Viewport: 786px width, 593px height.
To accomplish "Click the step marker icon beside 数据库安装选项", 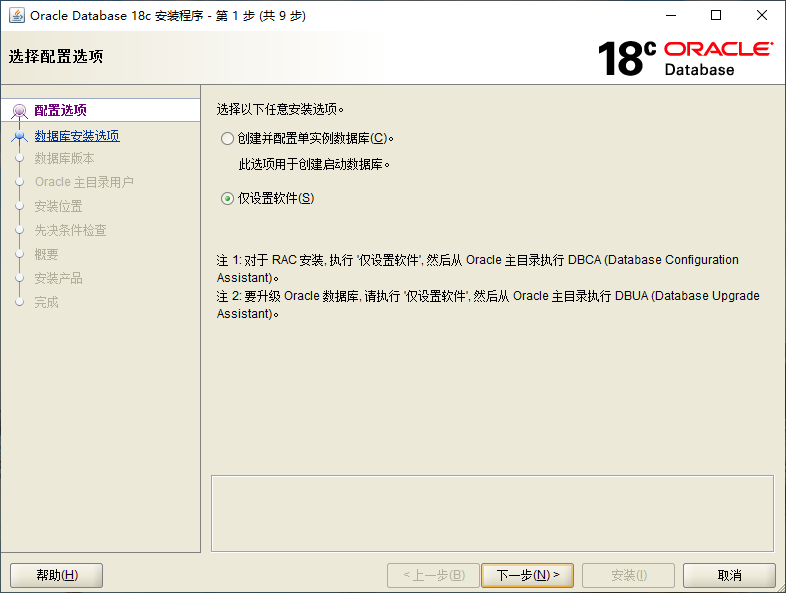I will point(20,136).
